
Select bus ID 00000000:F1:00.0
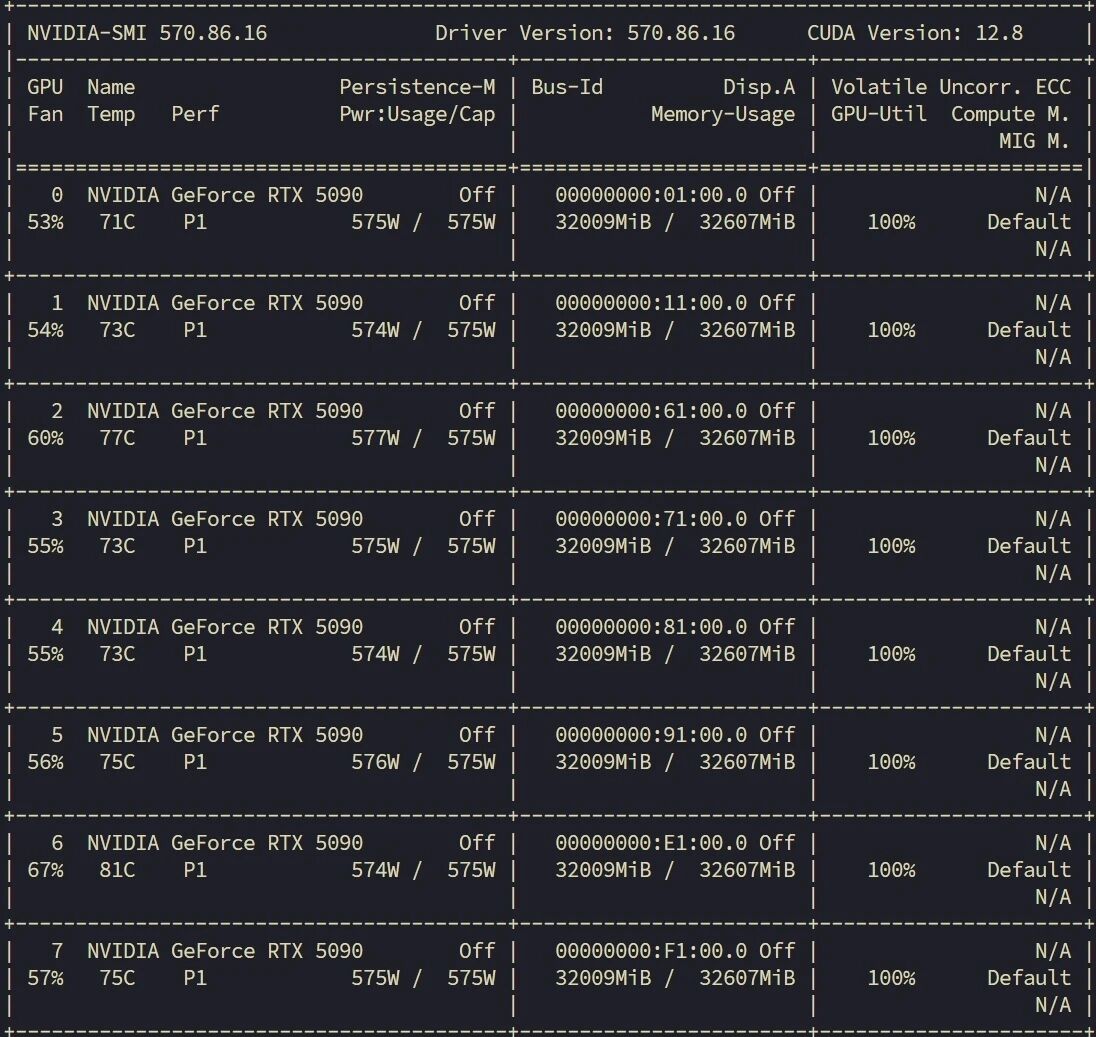tap(651, 951)
